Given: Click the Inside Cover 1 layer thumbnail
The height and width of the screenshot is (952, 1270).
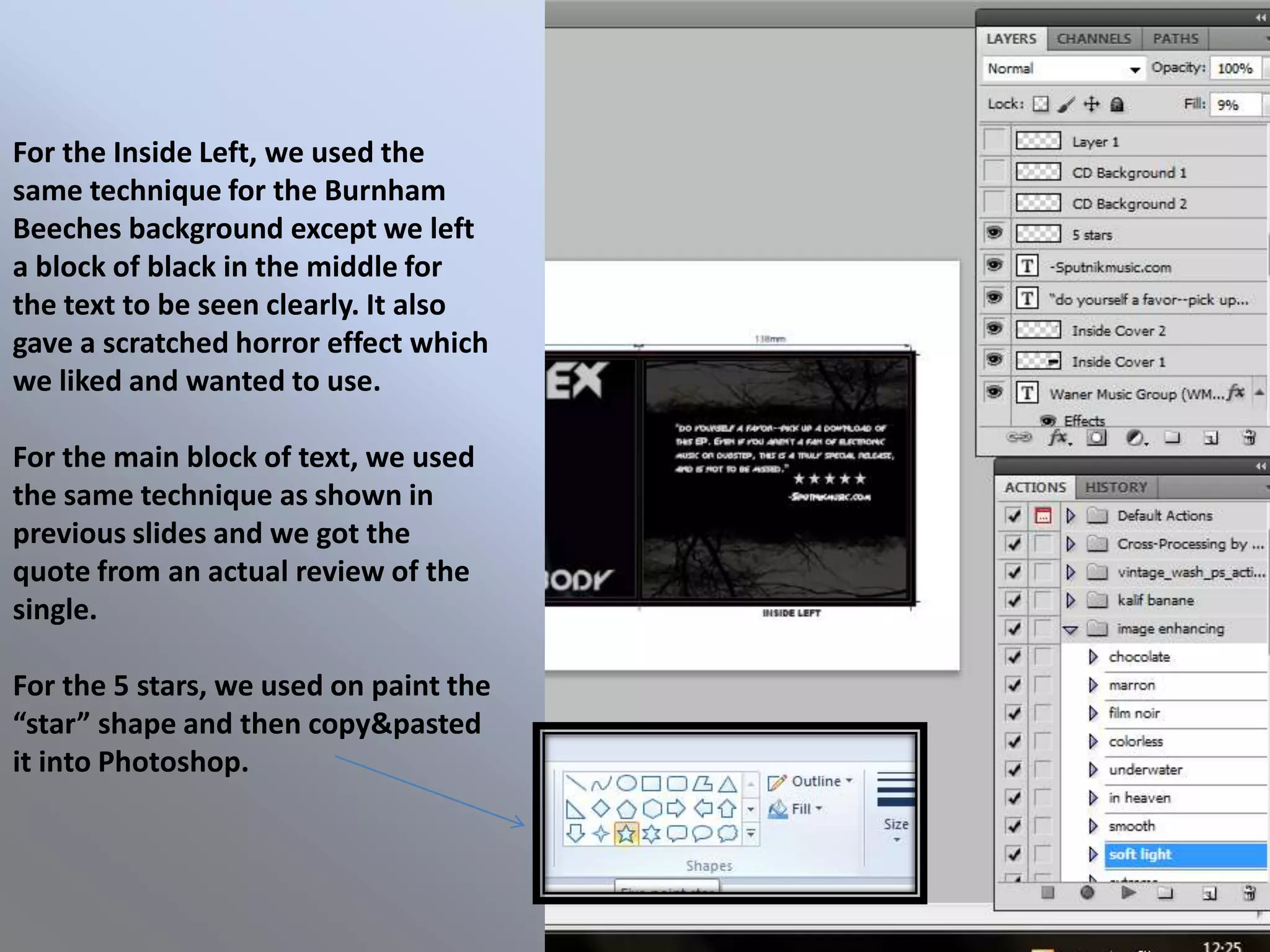Looking at the screenshot, I should pyautogui.click(x=1038, y=360).
